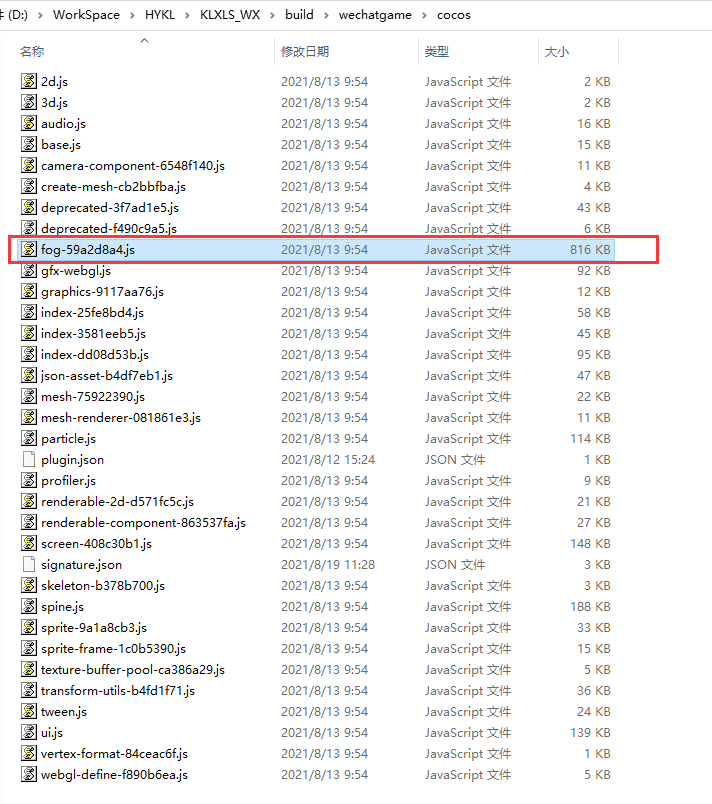Expand breadcrumb arrow after KLXLS_WX
This screenshot has width=712, height=804.
(272, 15)
